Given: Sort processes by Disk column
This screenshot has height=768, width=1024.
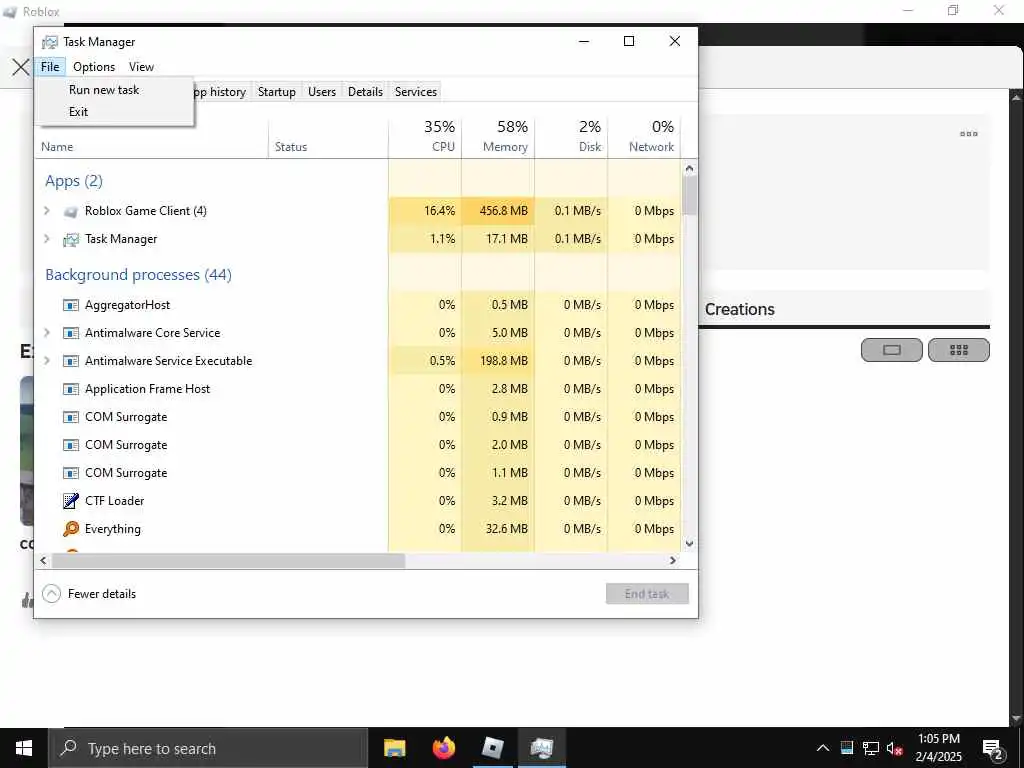Looking at the screenshot, I should (x=571, y=136).
